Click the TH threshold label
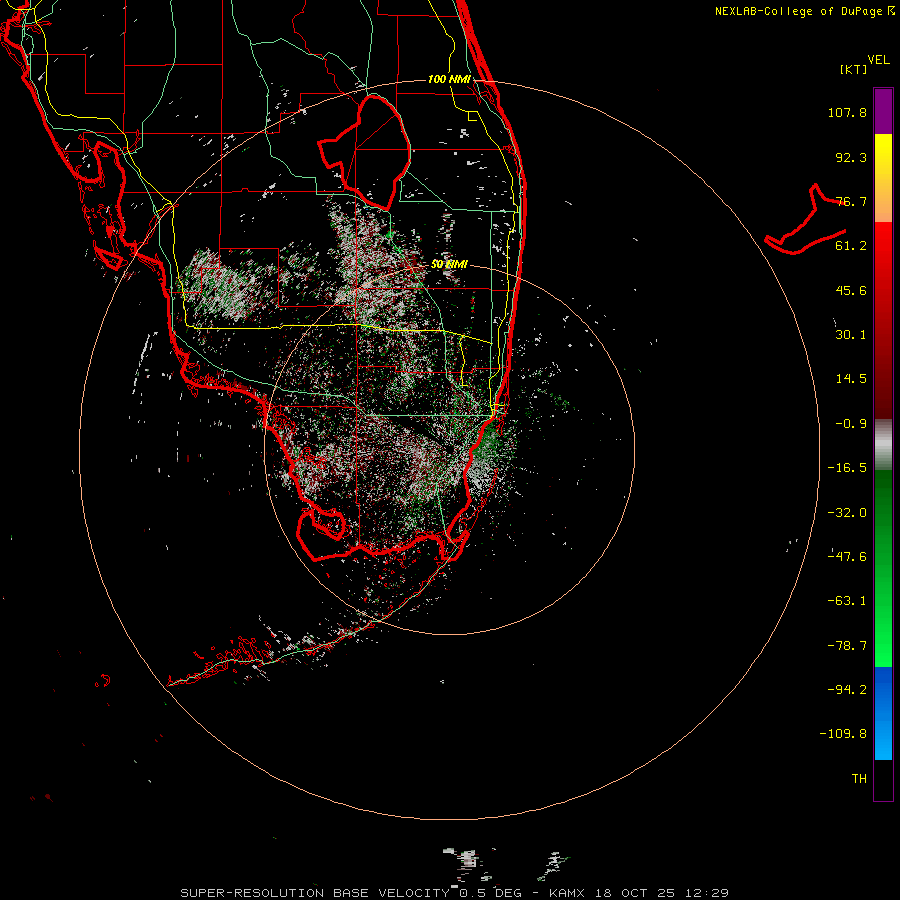The height and width of the screenshot is (900, 900). point(859,779)
